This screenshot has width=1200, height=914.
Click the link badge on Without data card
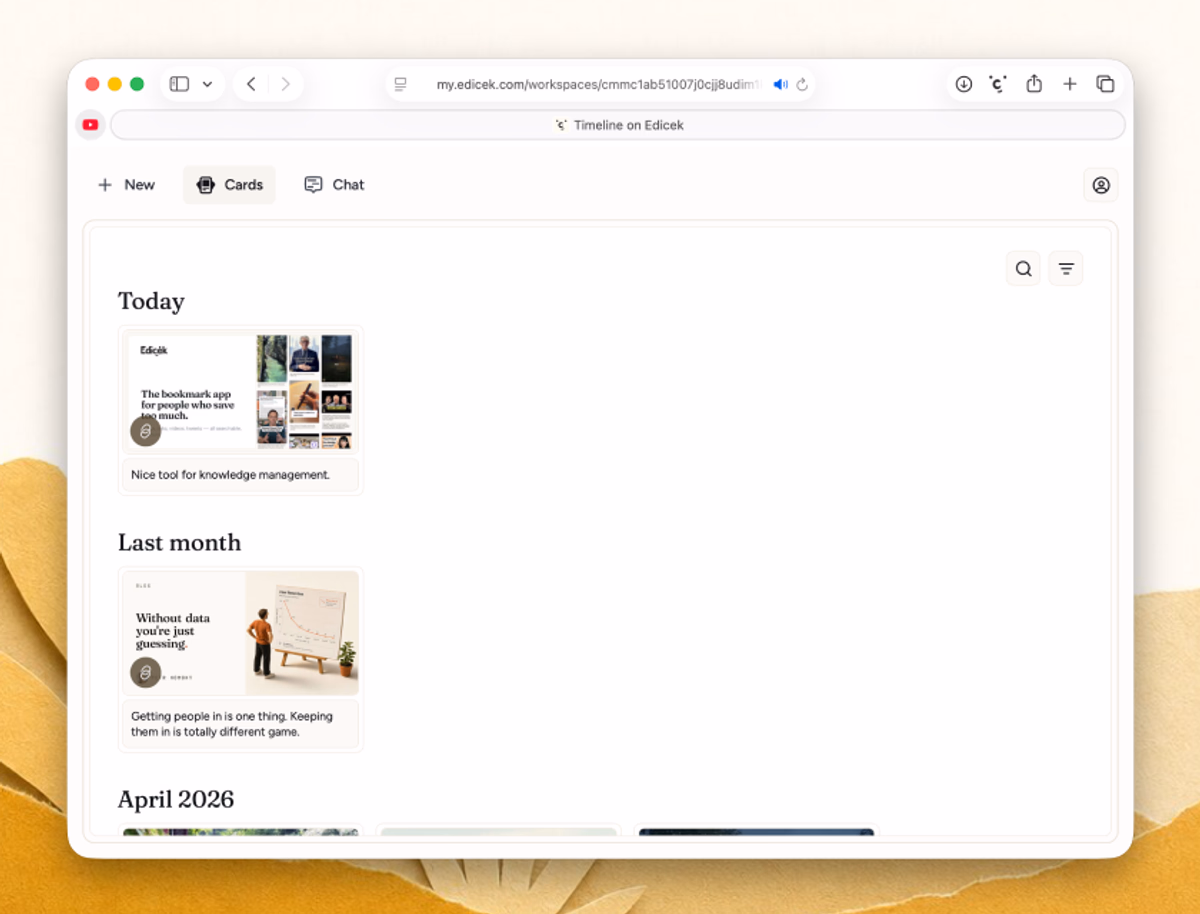145,672
